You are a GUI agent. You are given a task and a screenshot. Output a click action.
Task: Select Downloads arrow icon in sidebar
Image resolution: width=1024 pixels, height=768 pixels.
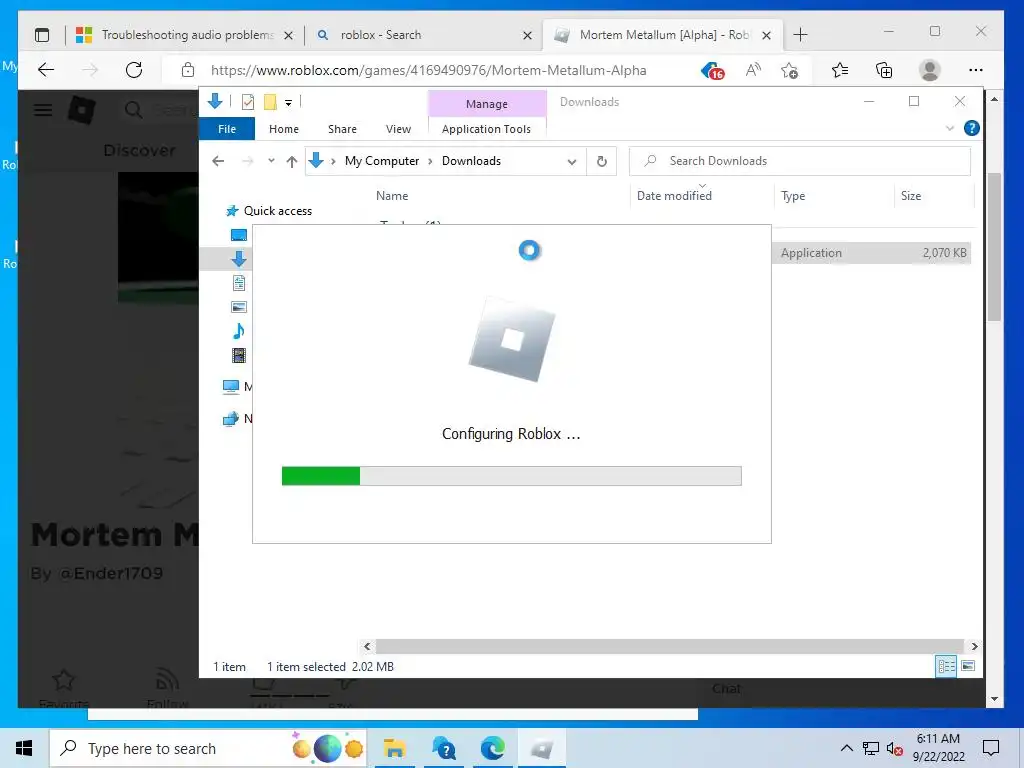tap(239, 259)
